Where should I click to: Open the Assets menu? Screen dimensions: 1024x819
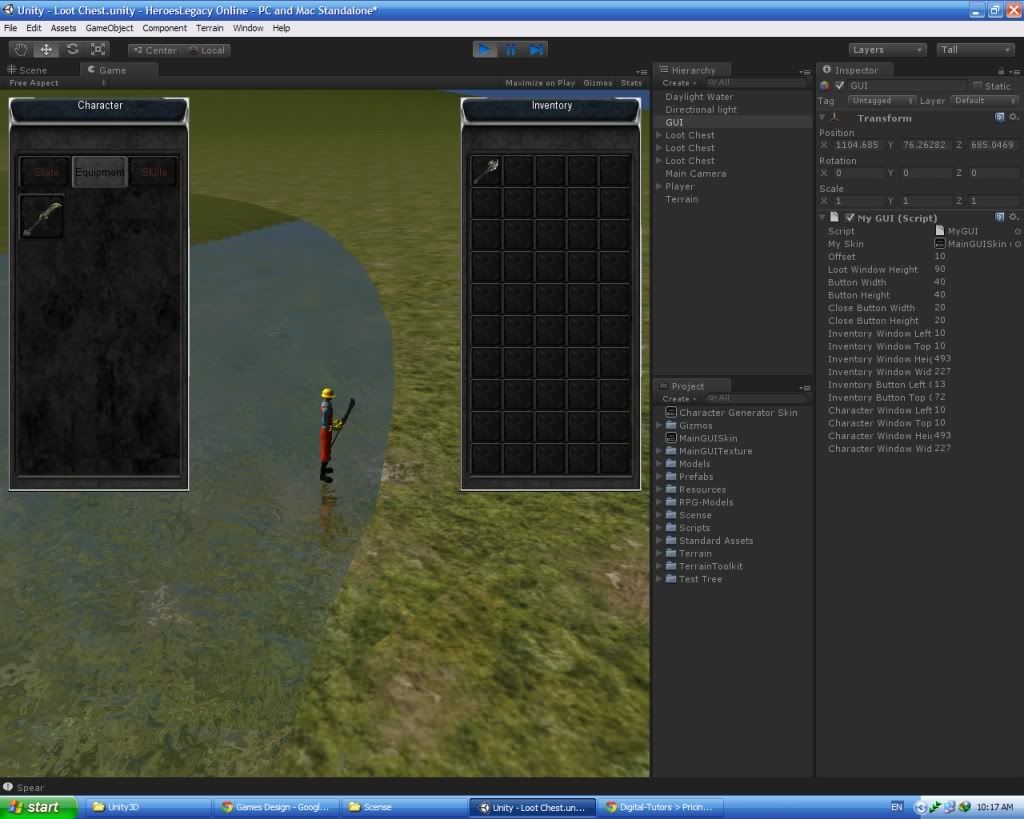point(63,28)
